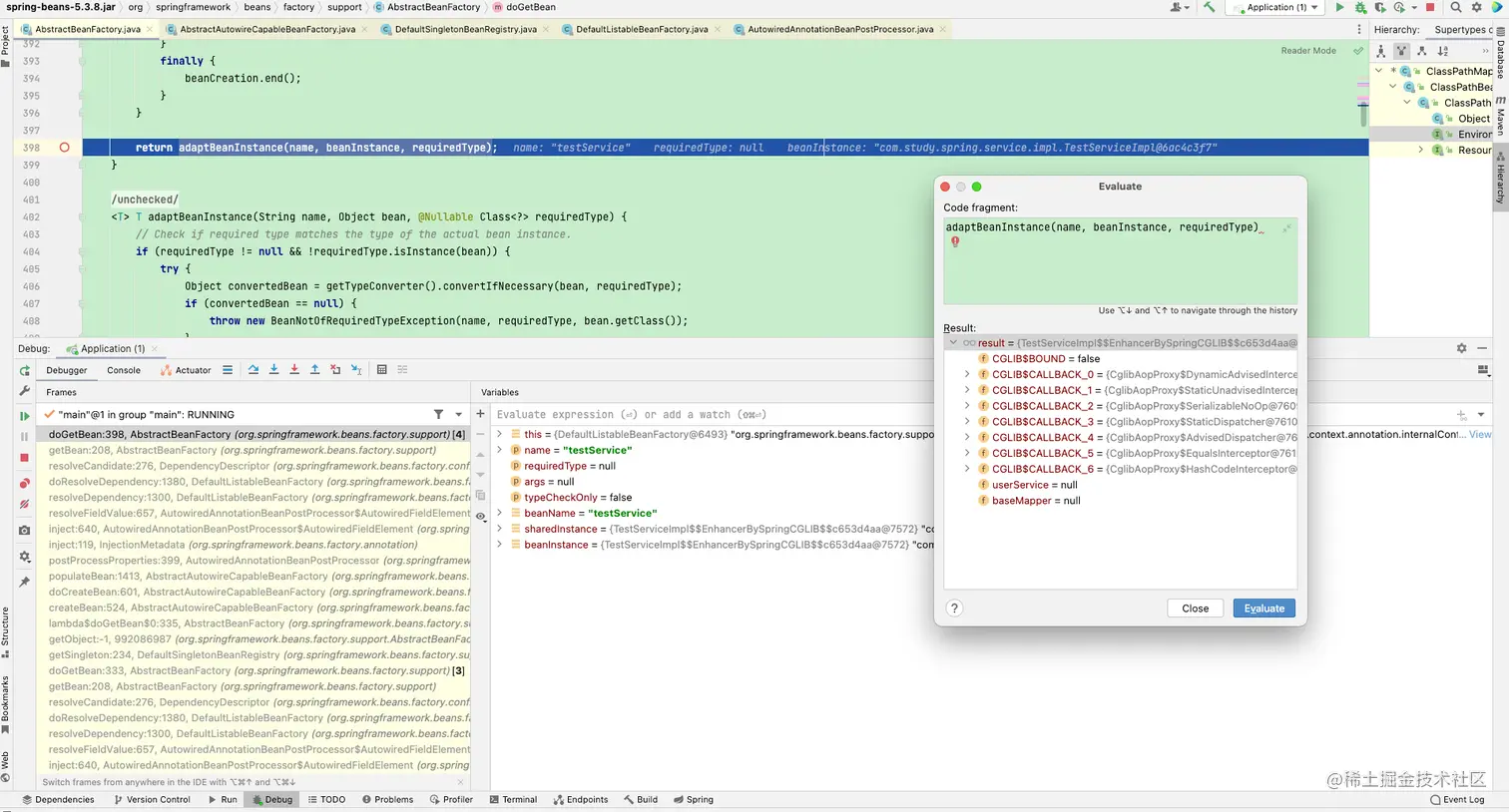Click the View link in variables
Viewport: 1509px width, 812px height.
point(1480,434)
